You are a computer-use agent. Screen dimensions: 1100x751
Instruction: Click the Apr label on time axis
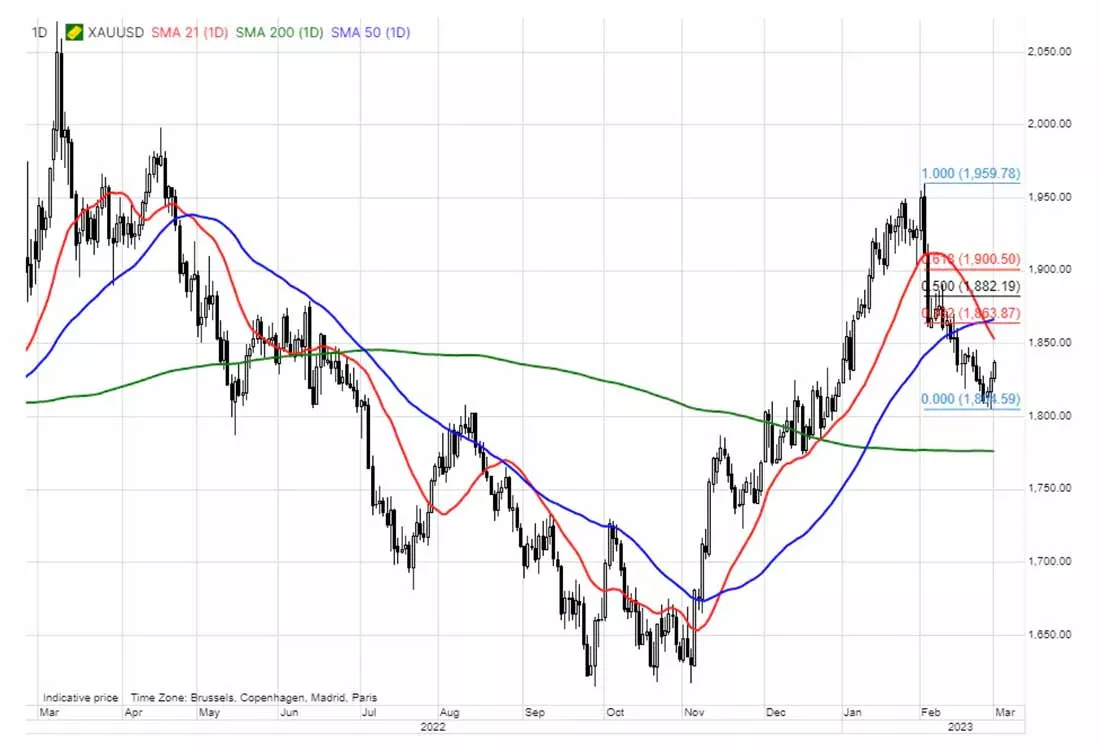pos(133,712)
